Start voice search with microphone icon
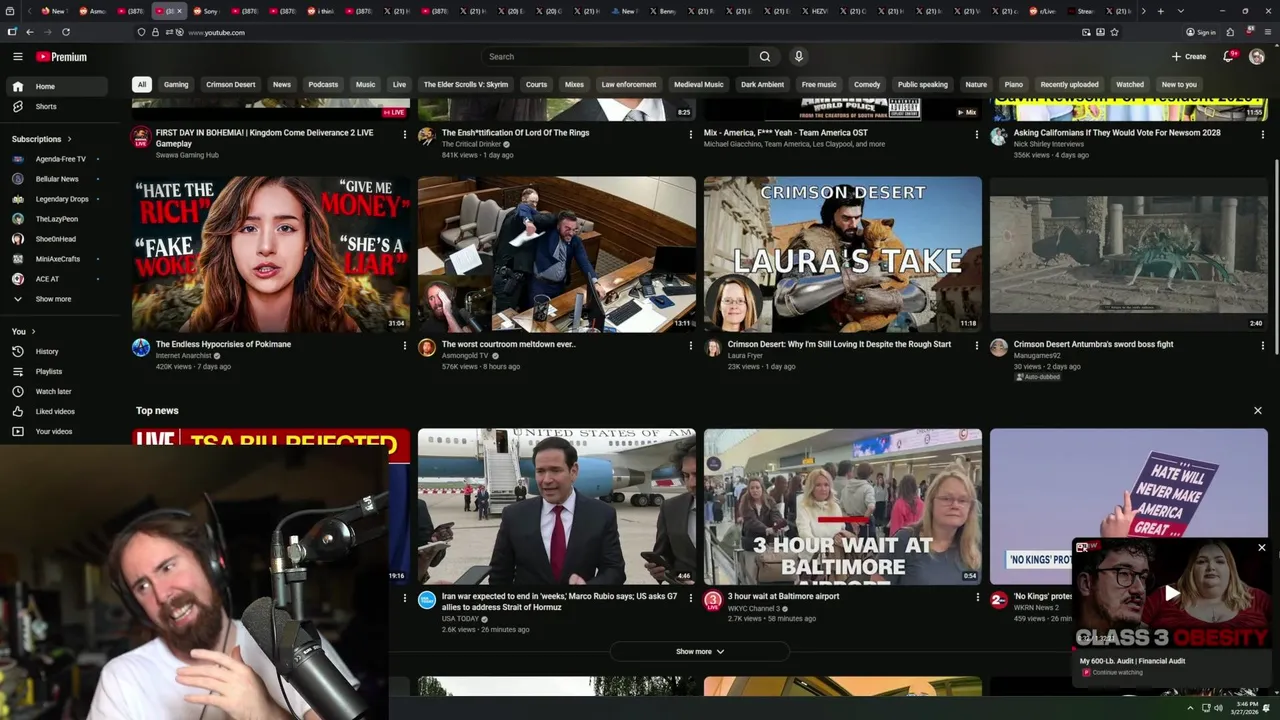The height and width of the screenshot is (720, 1280). click(x=798, y=57)
